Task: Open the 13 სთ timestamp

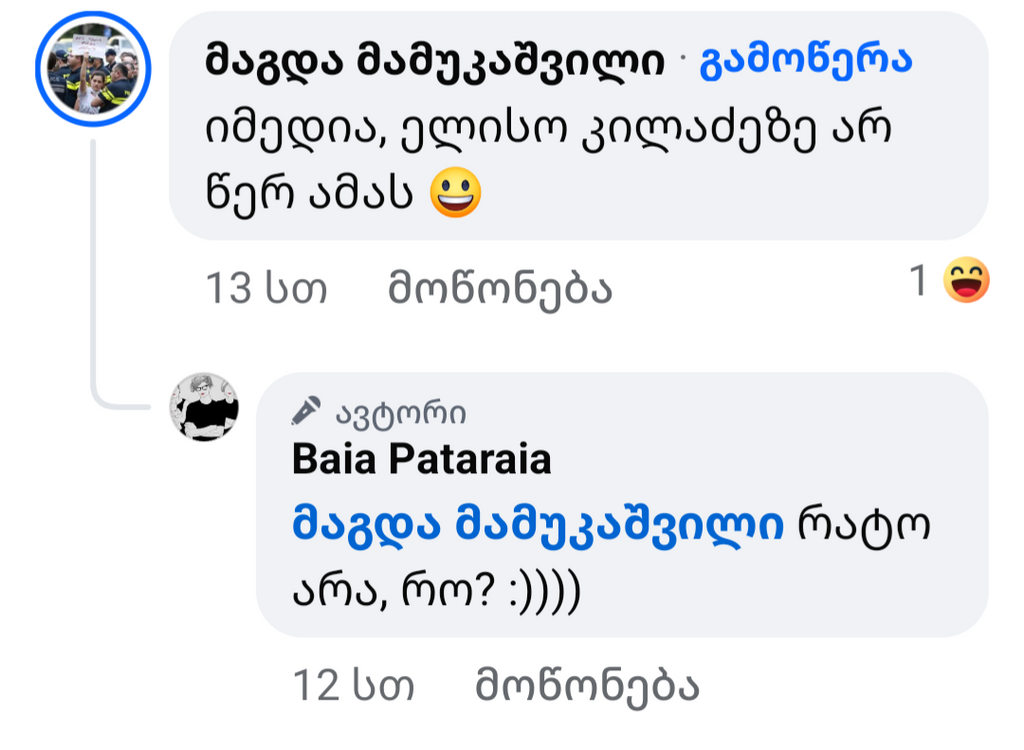Action: [x=266, y=289]
